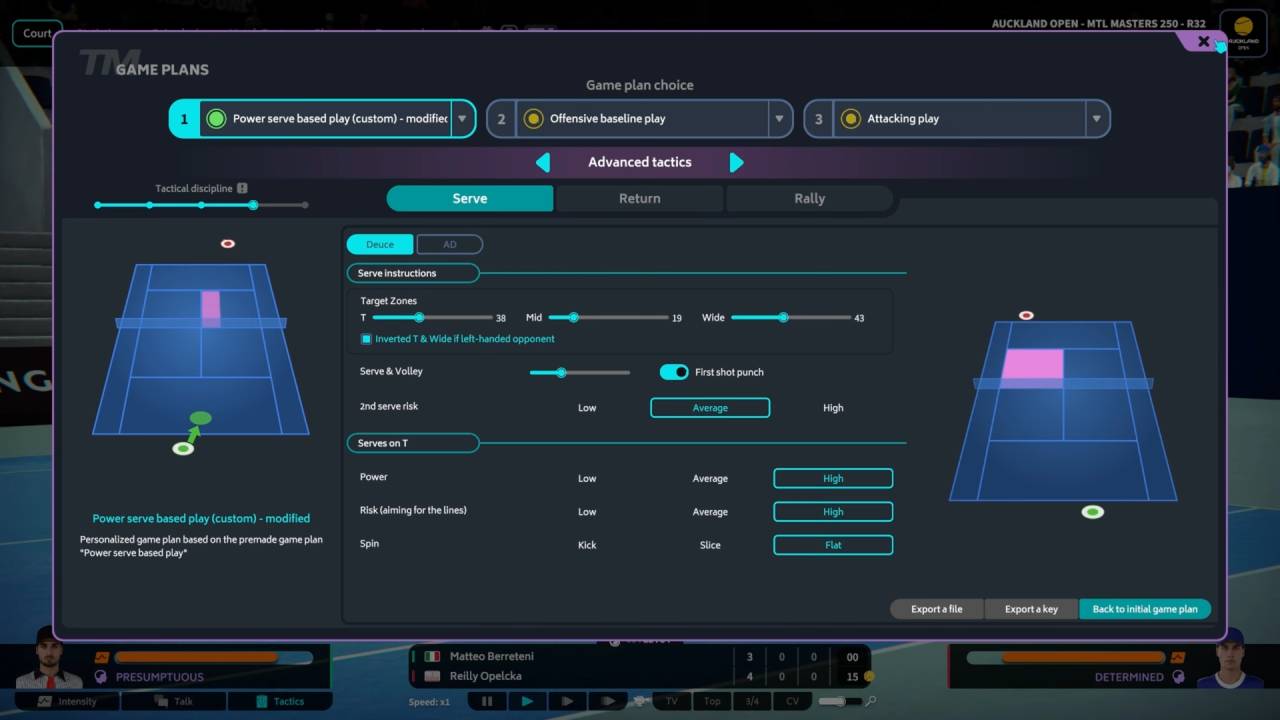Set serve Power to High
1280x720 pixels.
(833, 478)
